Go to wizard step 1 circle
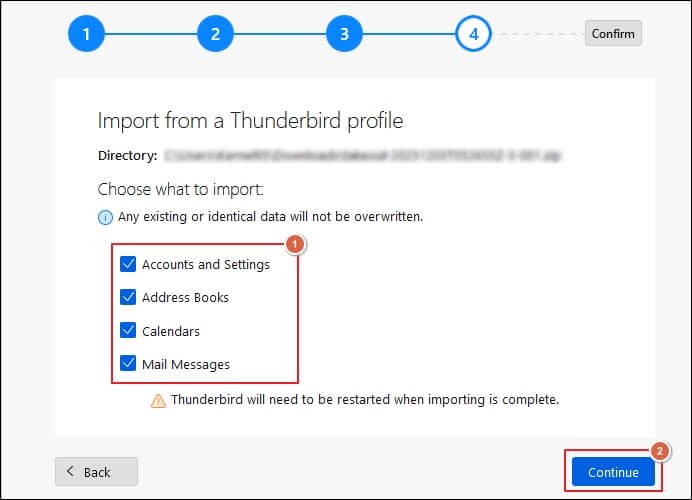 click(86, 34)
